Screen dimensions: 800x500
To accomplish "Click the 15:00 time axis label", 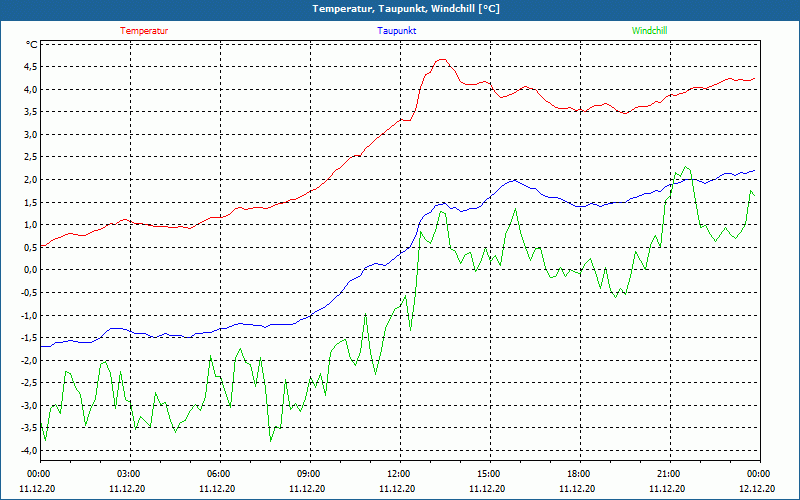I will pyautogui.click(x=488, y=474).
